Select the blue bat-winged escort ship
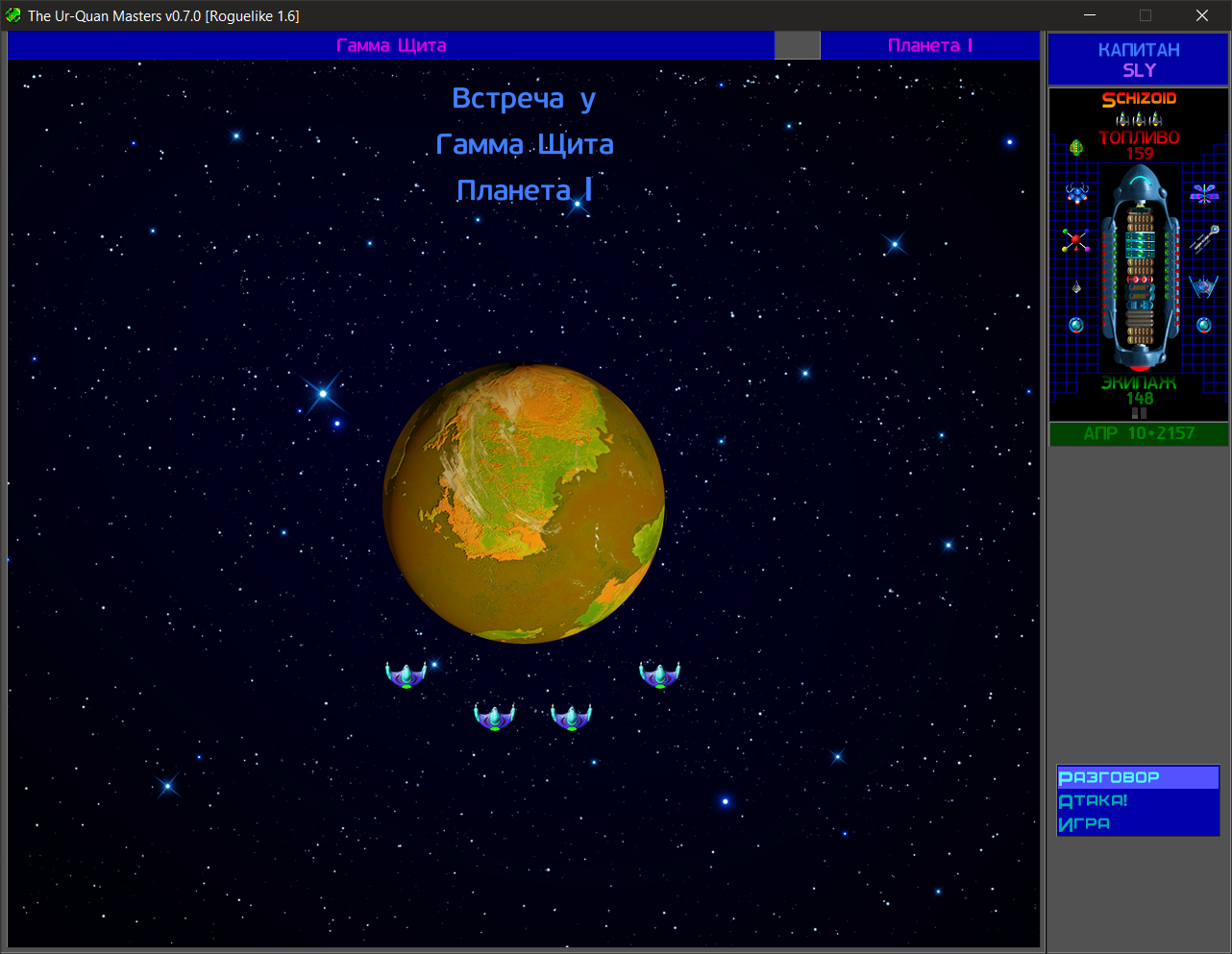This screenshot has width=1232, height=954. [x=1203, y=285]
